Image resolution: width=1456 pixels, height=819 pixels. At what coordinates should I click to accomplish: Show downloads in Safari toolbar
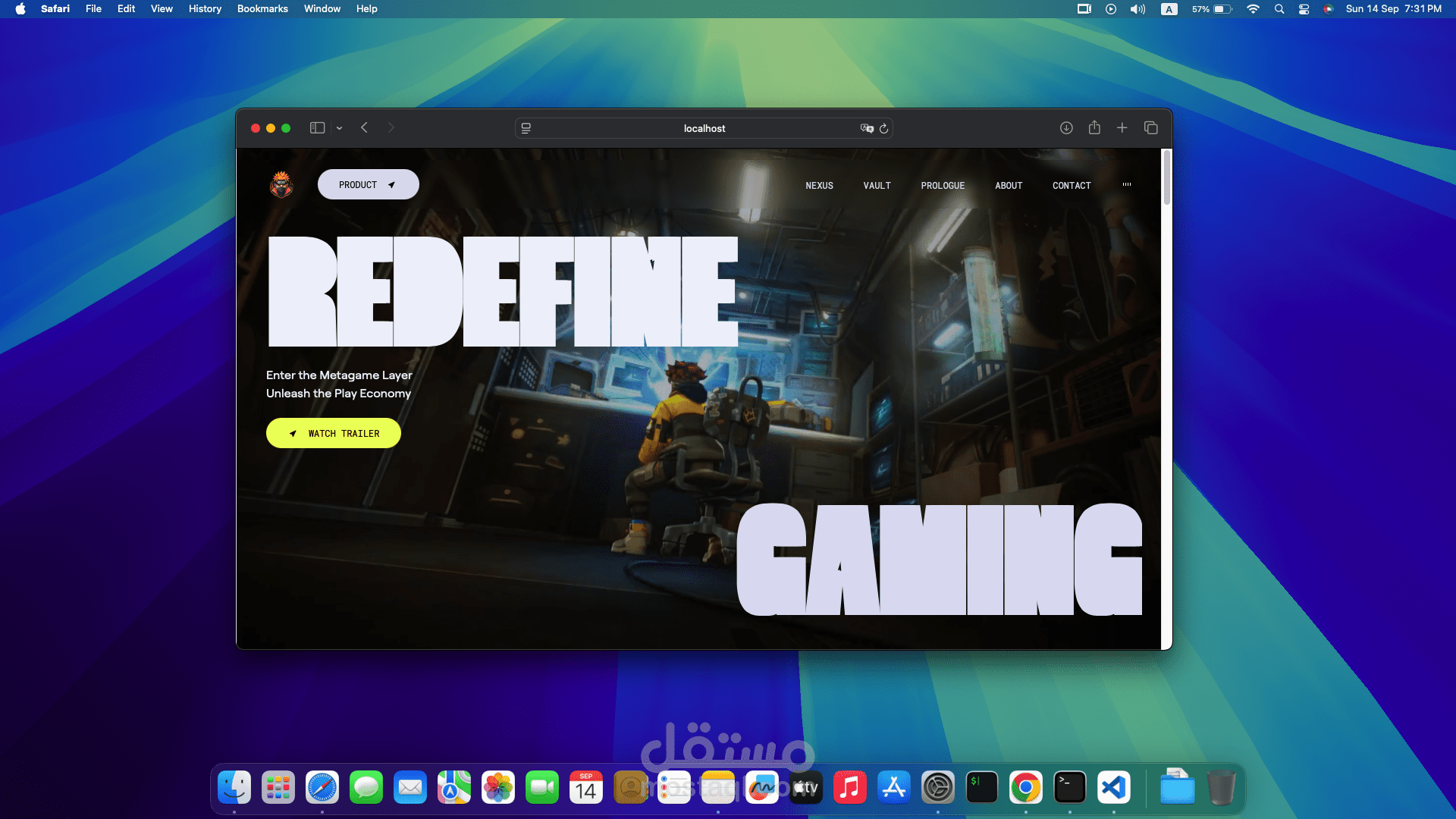(1066, 128)
